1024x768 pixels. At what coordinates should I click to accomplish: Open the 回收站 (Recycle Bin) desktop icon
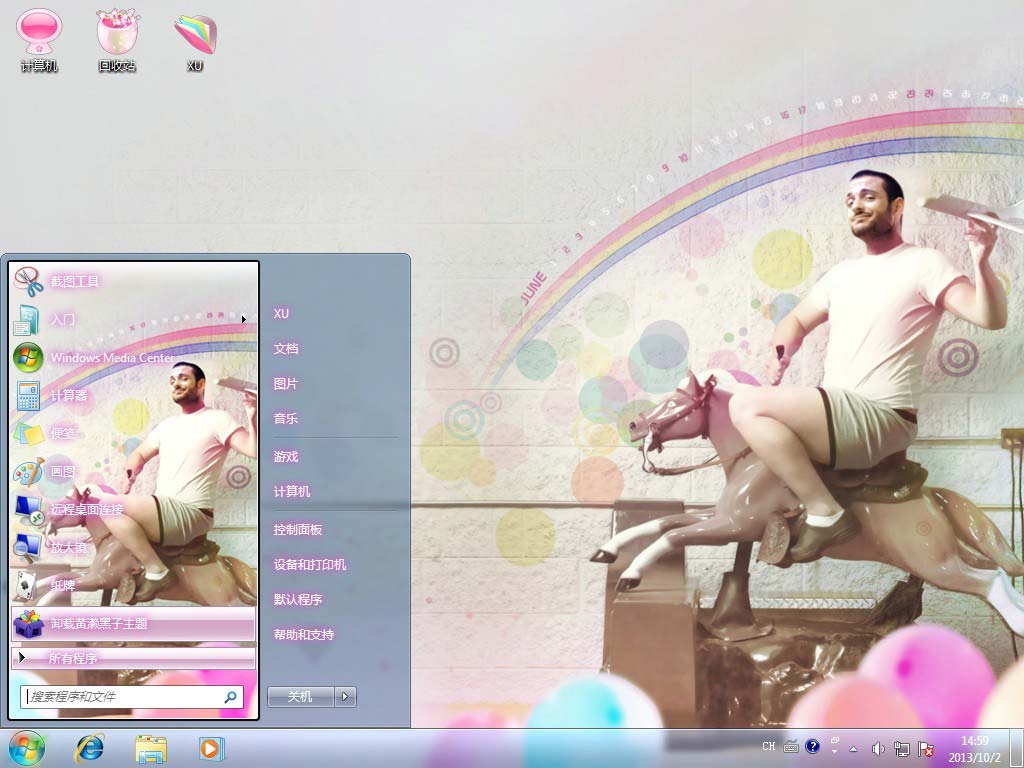coord(117,40)
